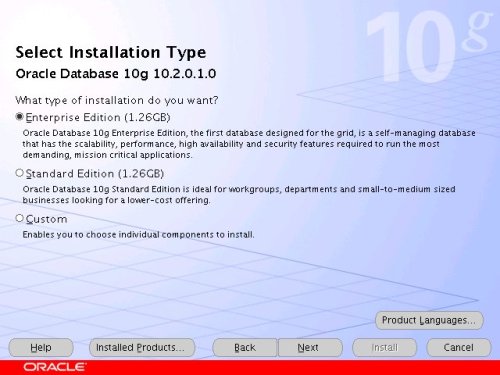Click the 'Custom' option label

46,219
